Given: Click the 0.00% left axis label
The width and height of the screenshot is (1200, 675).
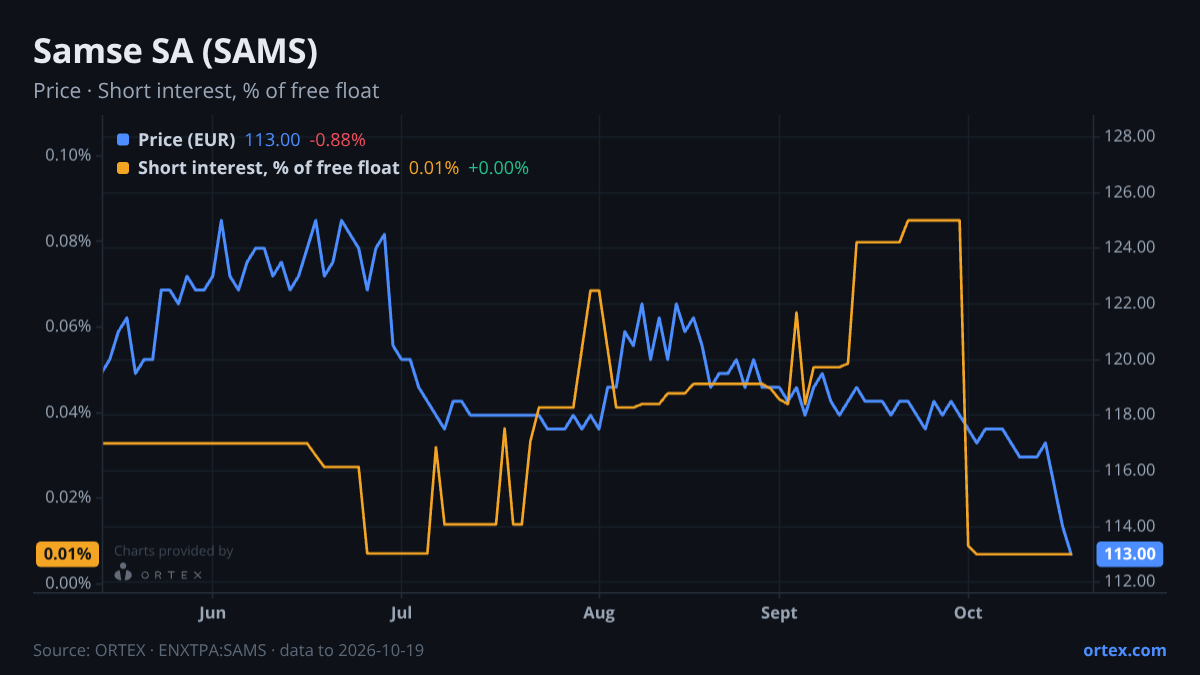Looking at the screenshot, I should [x=68, y=583].
